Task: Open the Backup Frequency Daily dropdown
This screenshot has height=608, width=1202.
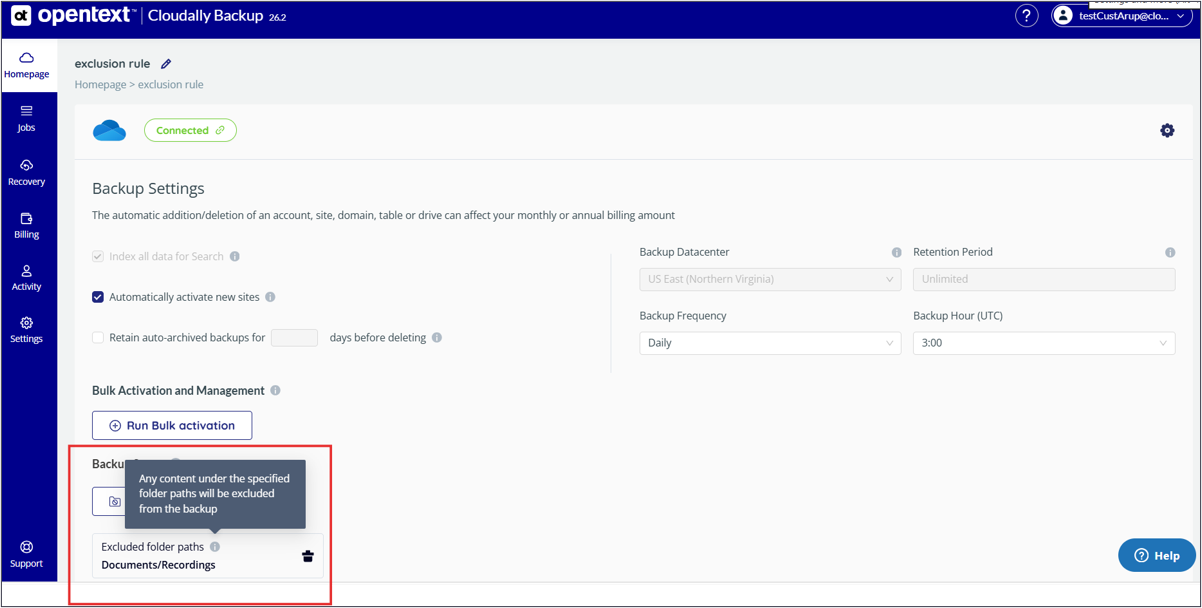Action: coord(770,343)
